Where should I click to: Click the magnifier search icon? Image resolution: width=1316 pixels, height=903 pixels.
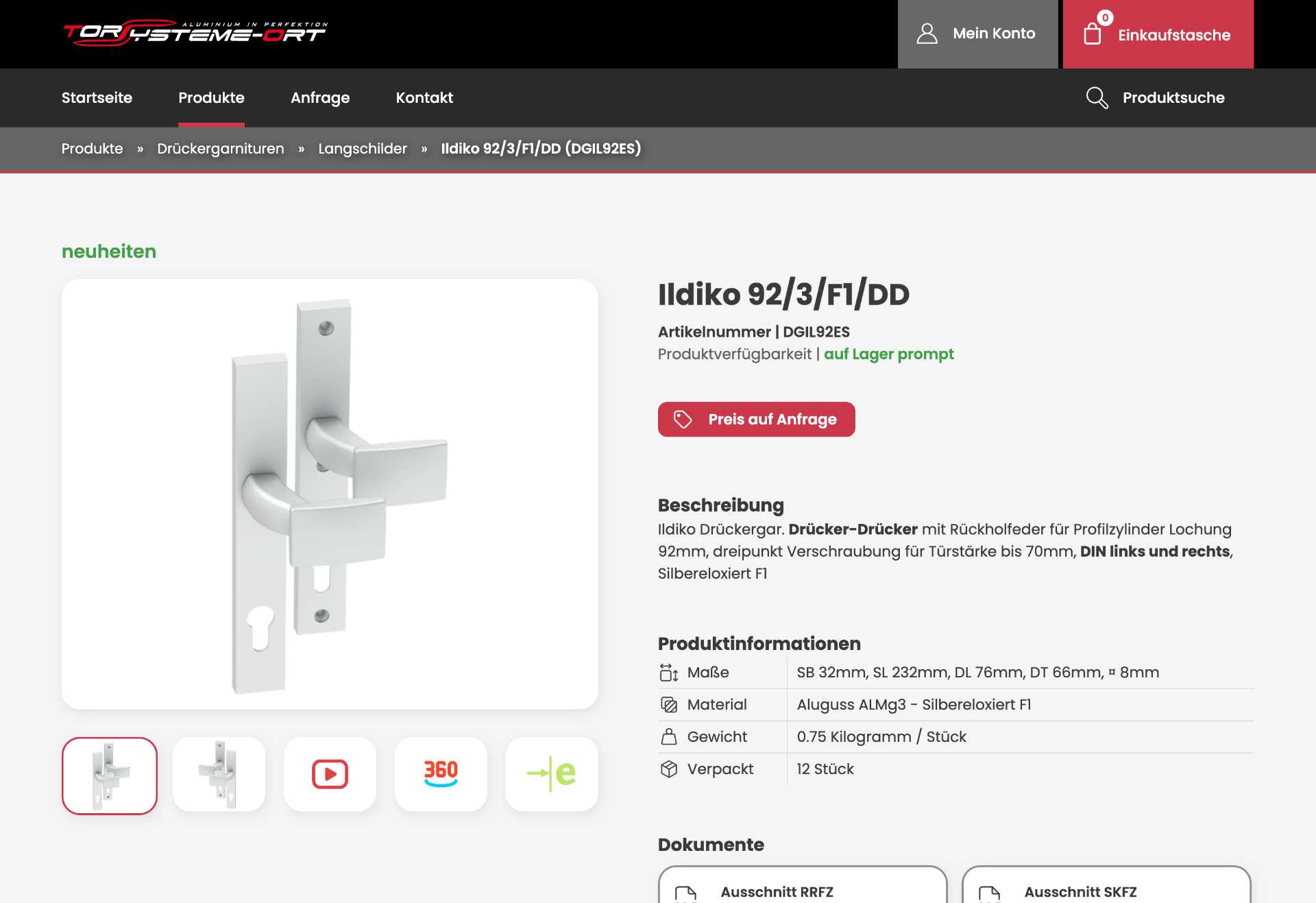[x=1097, y=97]
